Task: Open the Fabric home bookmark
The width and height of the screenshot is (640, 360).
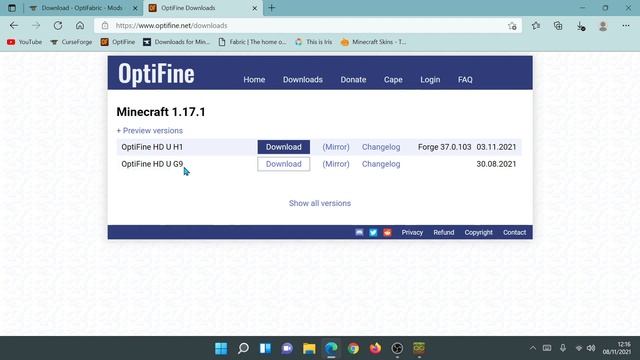Action: (x=253, y=42)
